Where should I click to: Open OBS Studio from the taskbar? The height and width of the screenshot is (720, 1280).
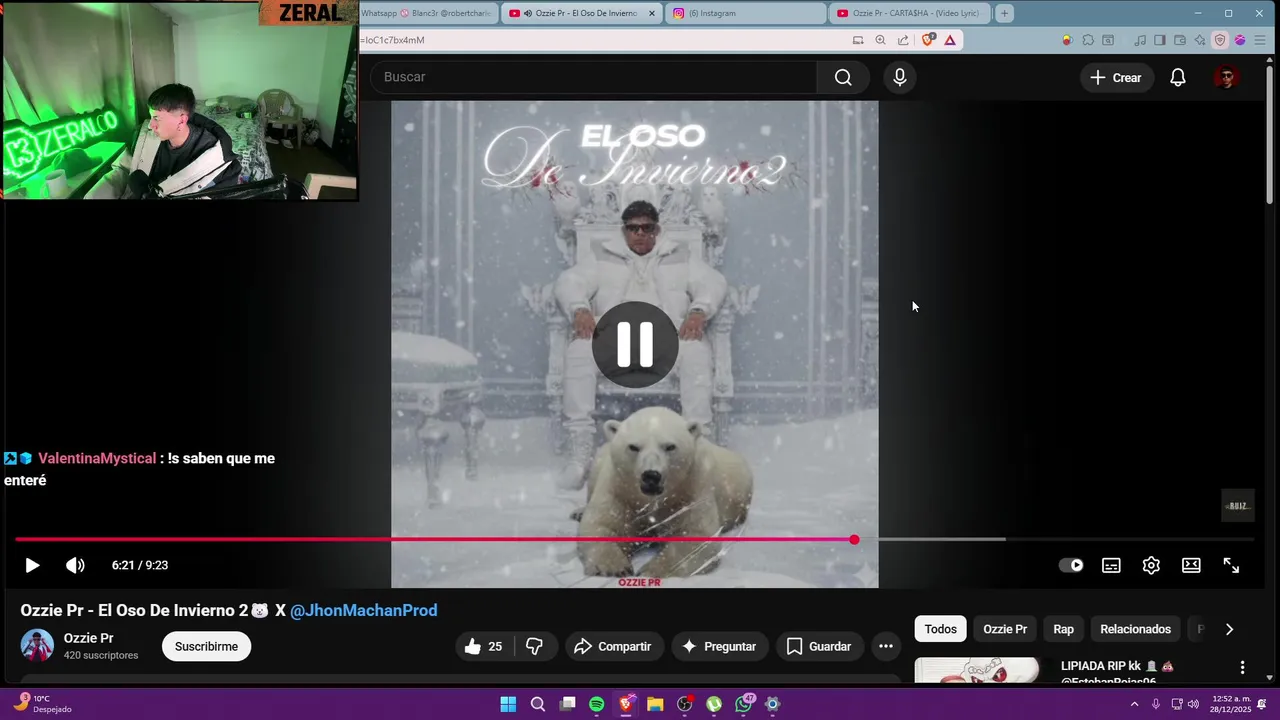[685, 704]
